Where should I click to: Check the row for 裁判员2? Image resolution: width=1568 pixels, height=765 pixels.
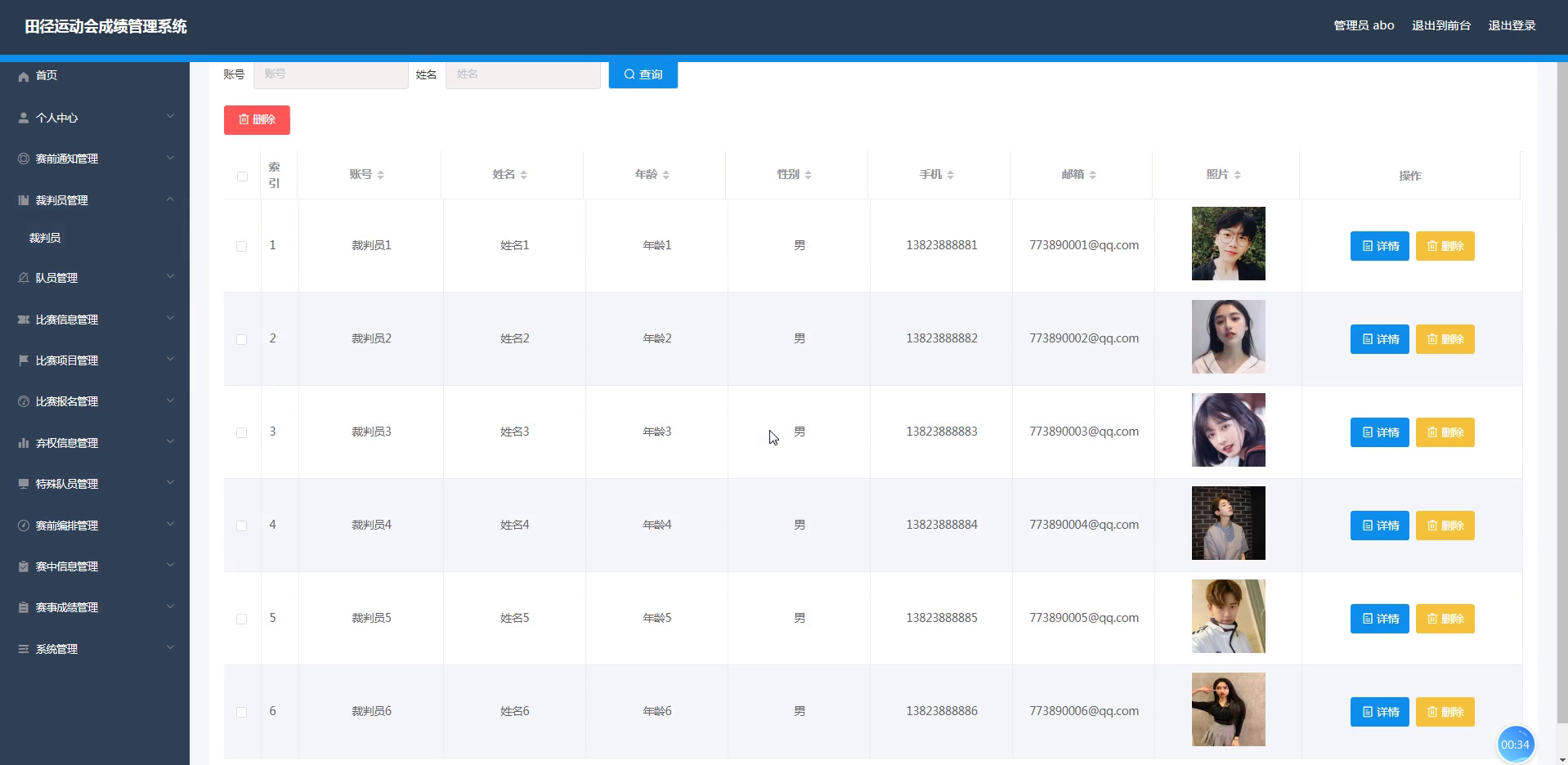tap(241, 339)
